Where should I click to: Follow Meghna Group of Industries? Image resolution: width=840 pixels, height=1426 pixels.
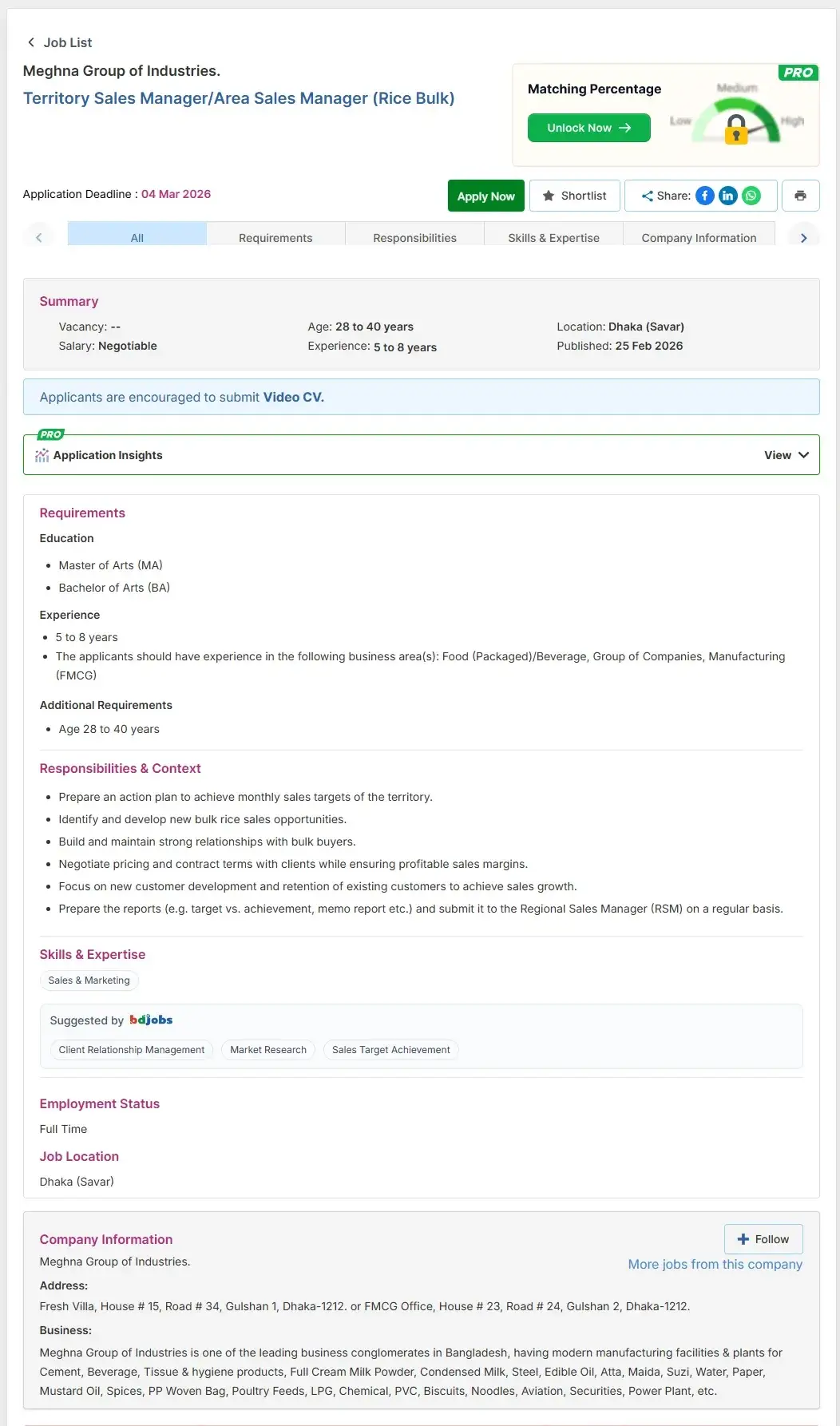(763, 1238)
